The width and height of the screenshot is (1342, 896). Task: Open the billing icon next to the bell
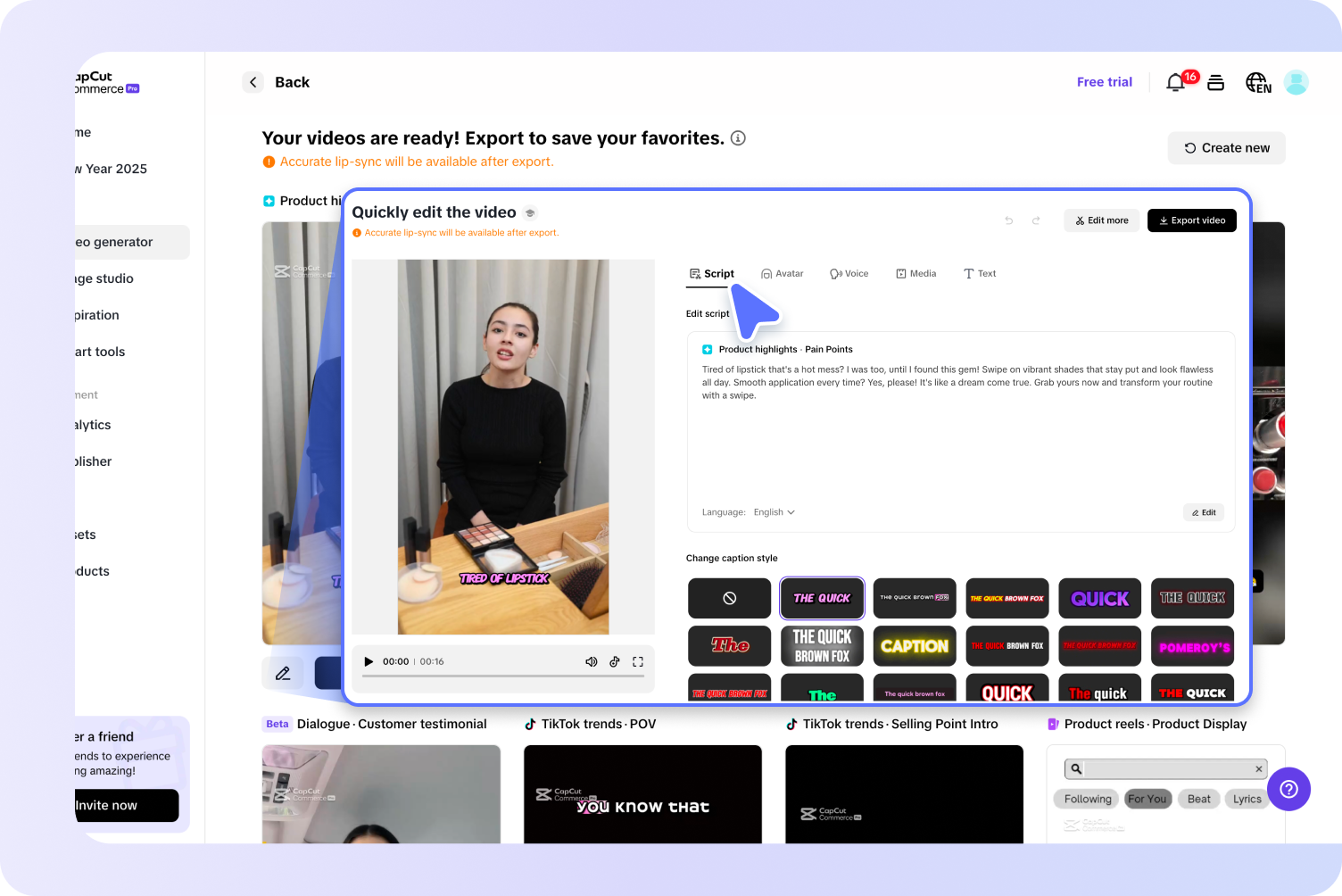1215,82
